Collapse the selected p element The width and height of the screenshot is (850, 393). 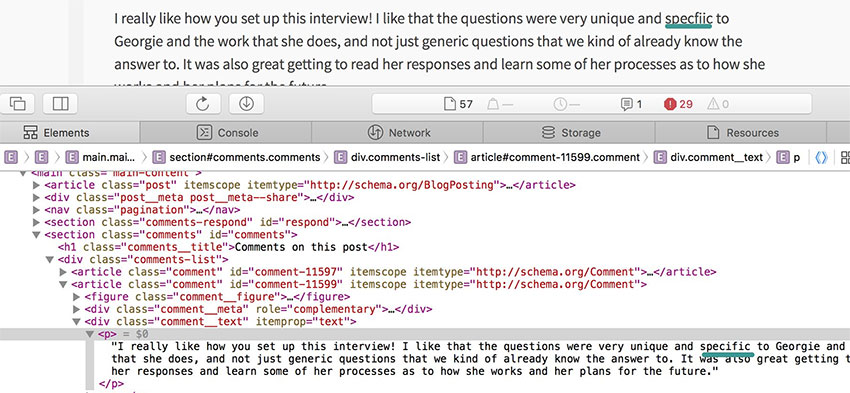pyautogui.click(x=90, y=334)
